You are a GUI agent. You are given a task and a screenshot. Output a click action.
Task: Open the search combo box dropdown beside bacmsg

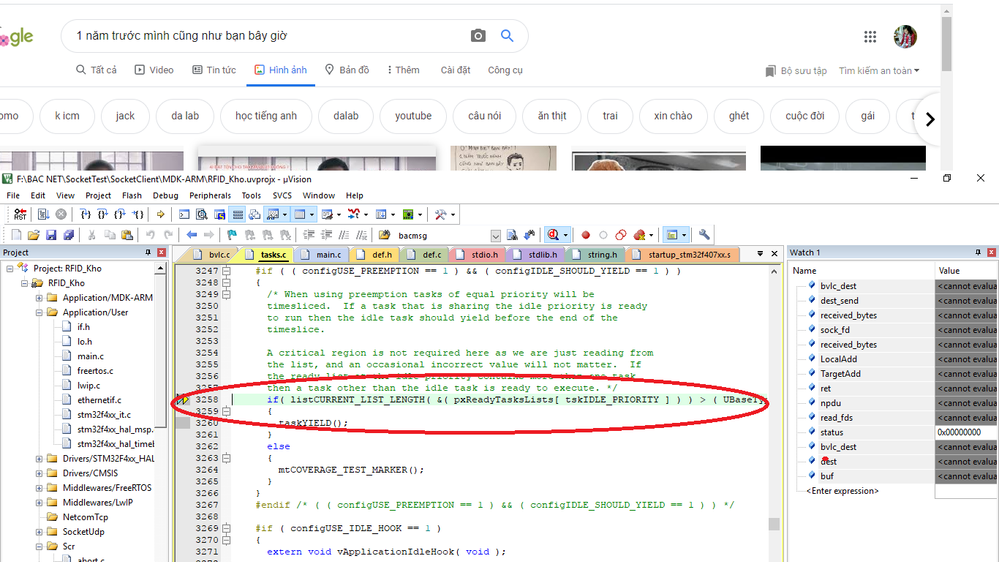(496, 236)
